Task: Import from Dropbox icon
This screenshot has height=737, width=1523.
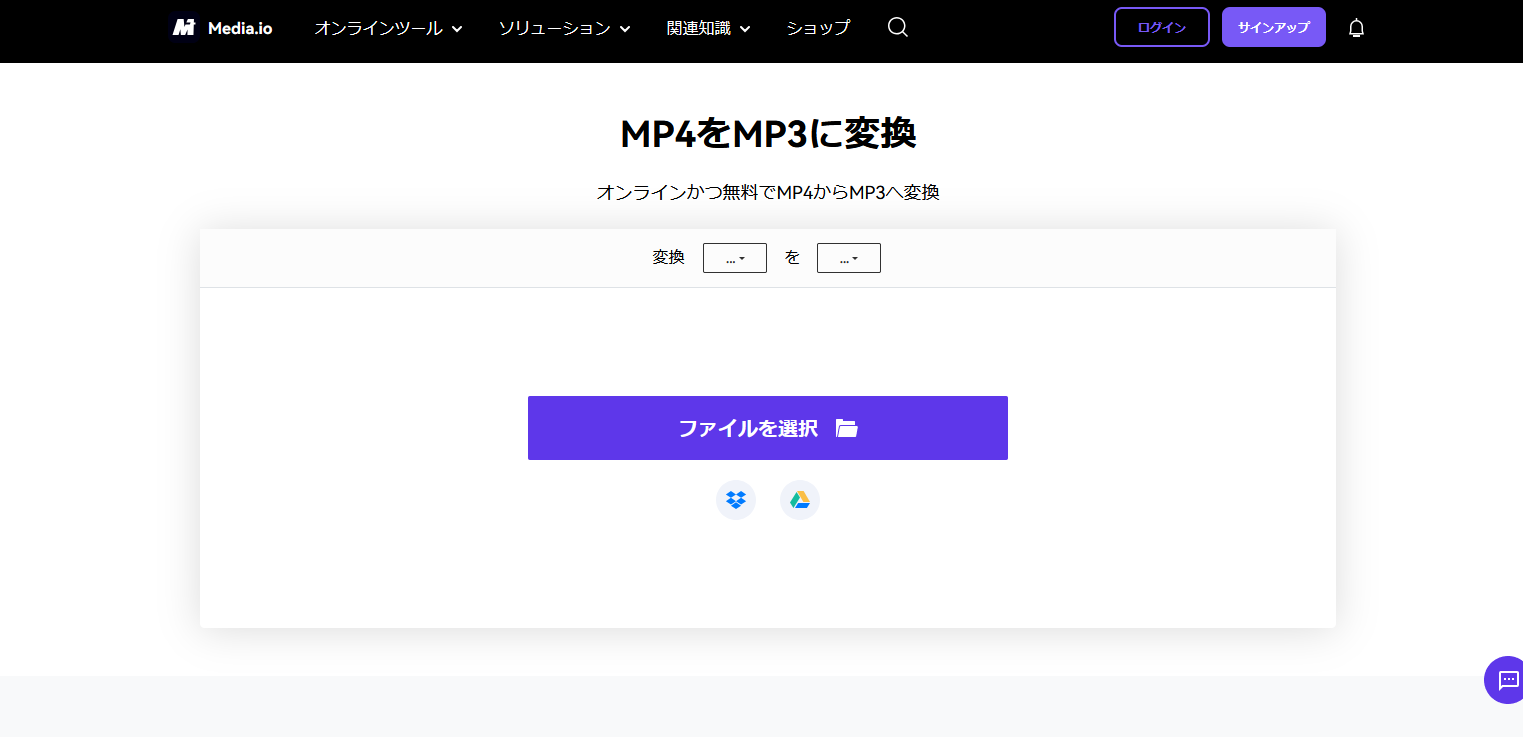Action: tap(736, 500)
